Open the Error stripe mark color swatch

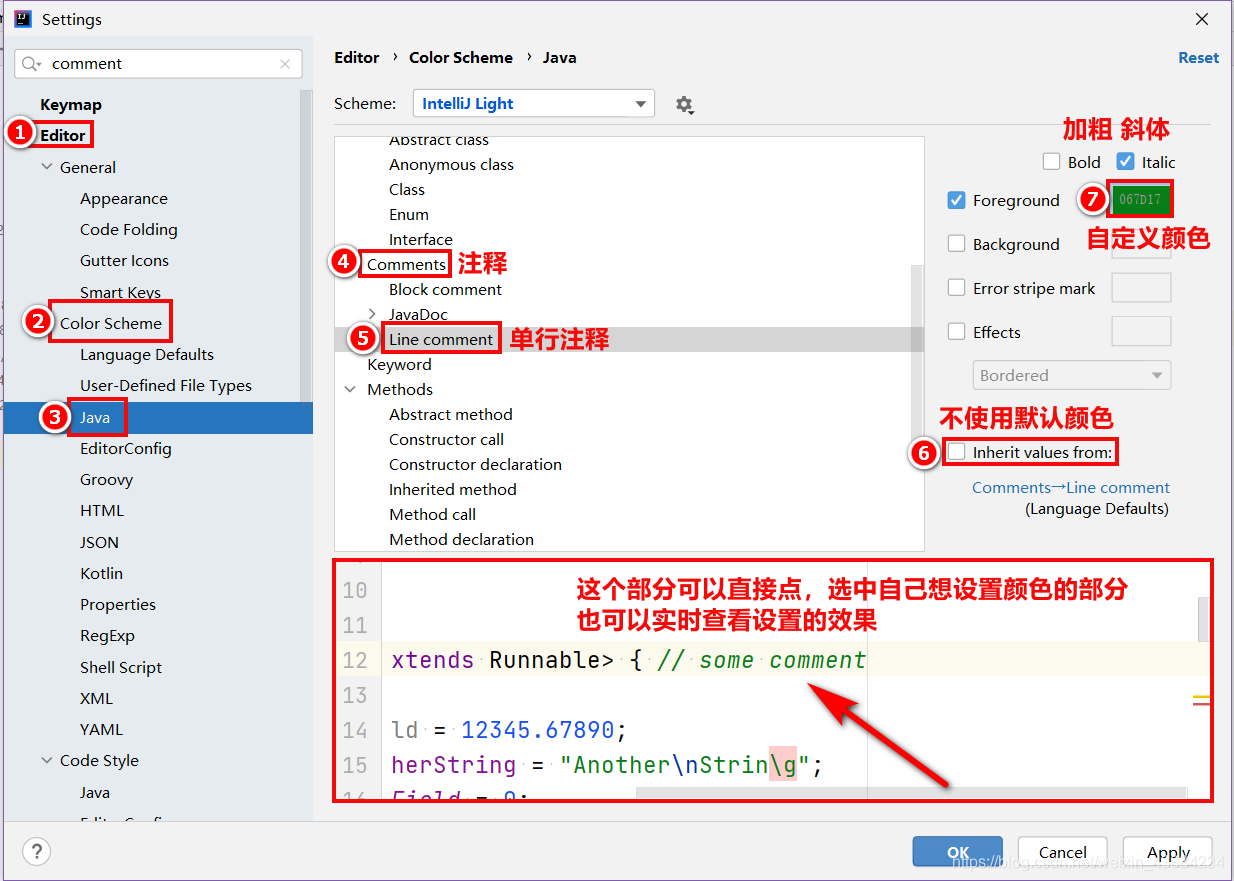pos(1141,288)
